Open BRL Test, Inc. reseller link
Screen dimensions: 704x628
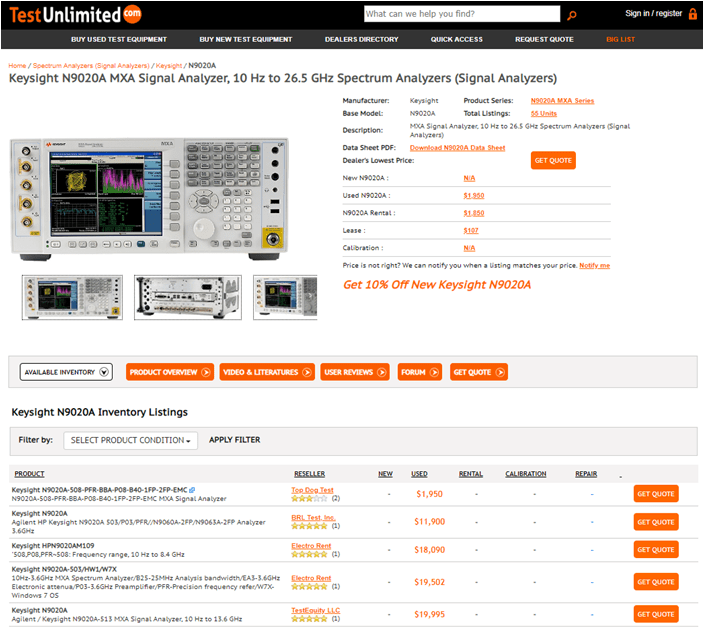pyautogui.click(x=313, y=518)
